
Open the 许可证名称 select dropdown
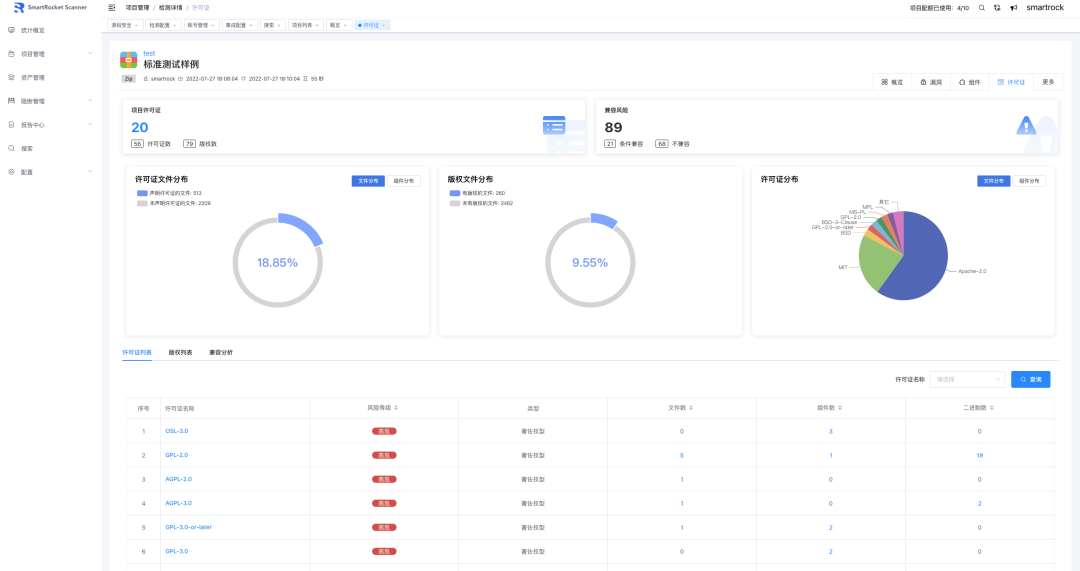coord(967,379)
